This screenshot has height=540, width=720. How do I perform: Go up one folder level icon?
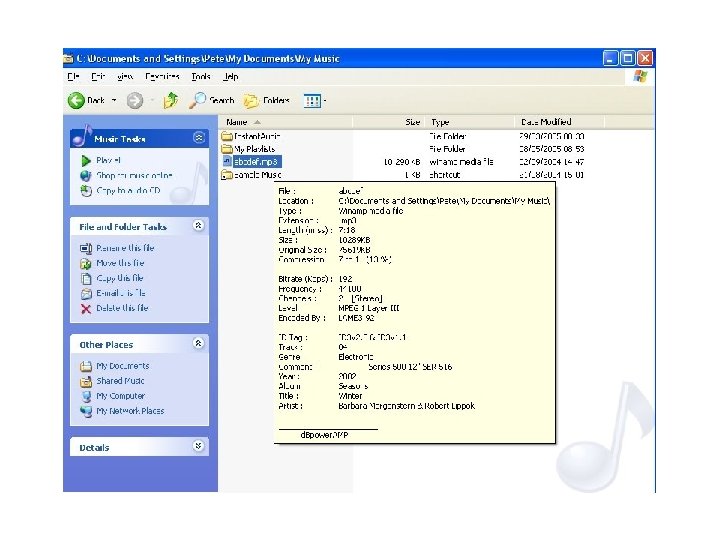click(x=170, y=100)
